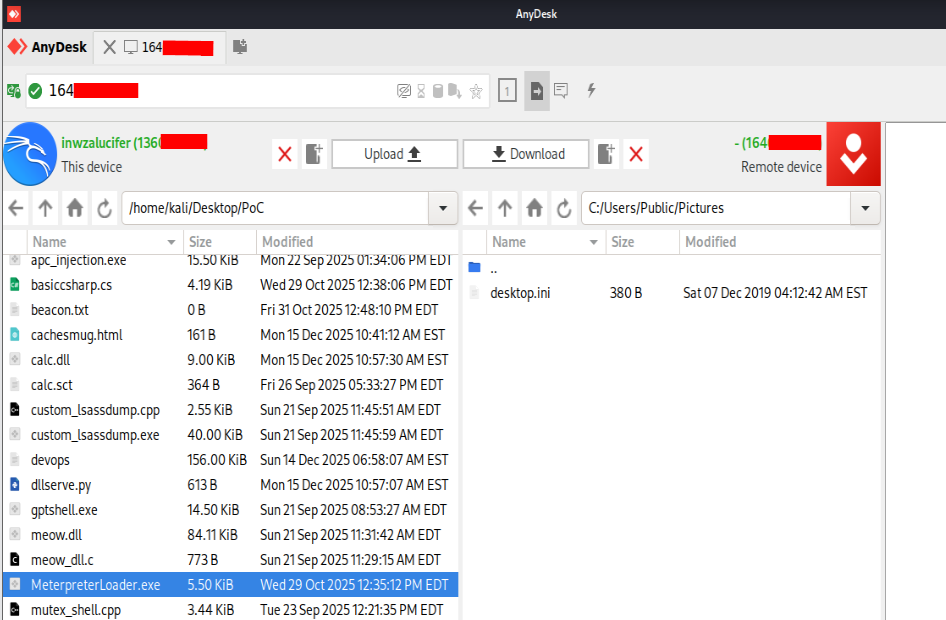Sort local files by Modified column
Viewport: 946px width, 620px height.
(x=357, y=242)
